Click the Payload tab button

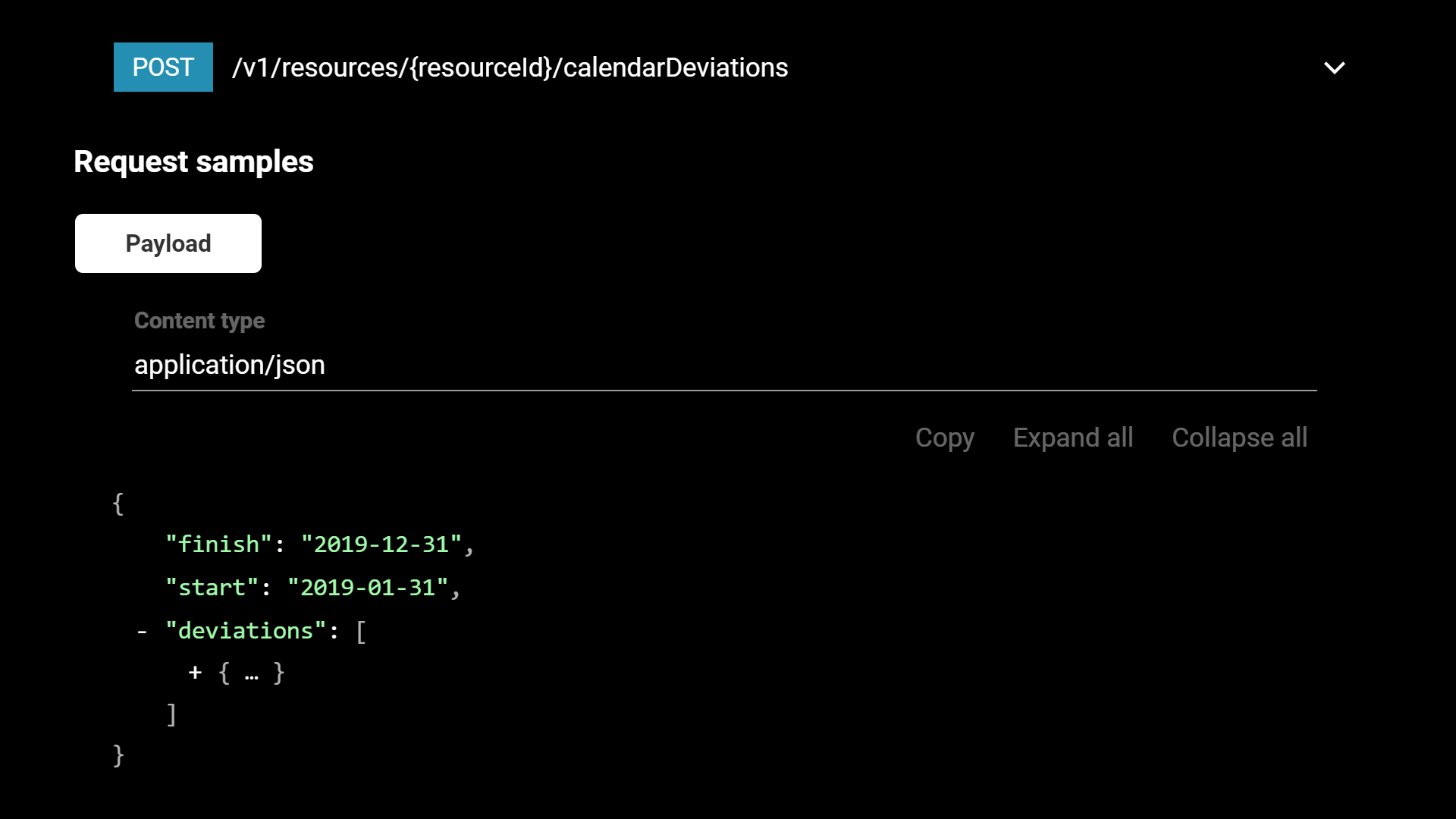168,243
